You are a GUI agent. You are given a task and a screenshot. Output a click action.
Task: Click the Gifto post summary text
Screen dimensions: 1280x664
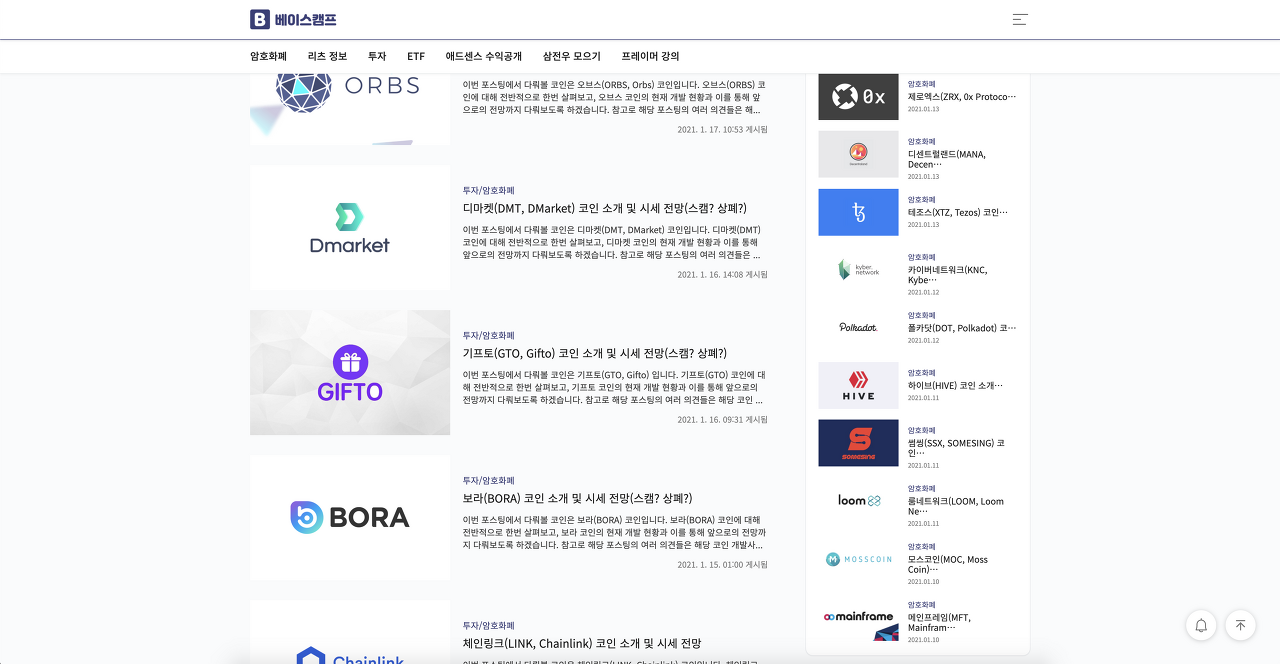click(615, 387)
